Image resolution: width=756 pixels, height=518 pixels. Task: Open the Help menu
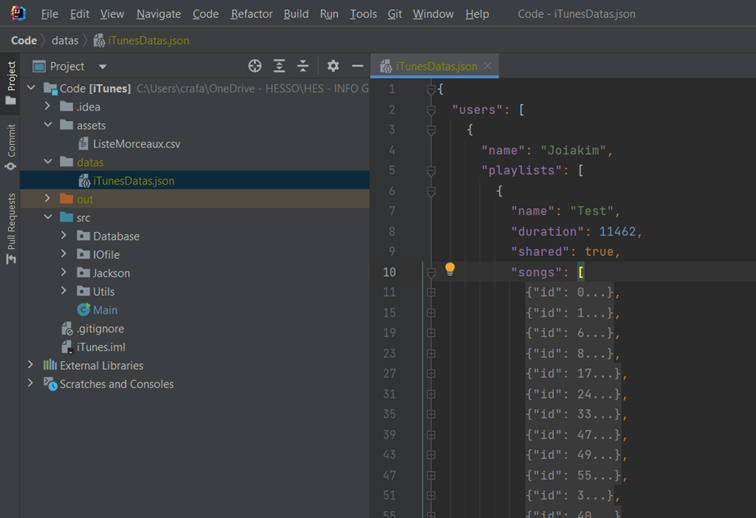coord(477,14)
